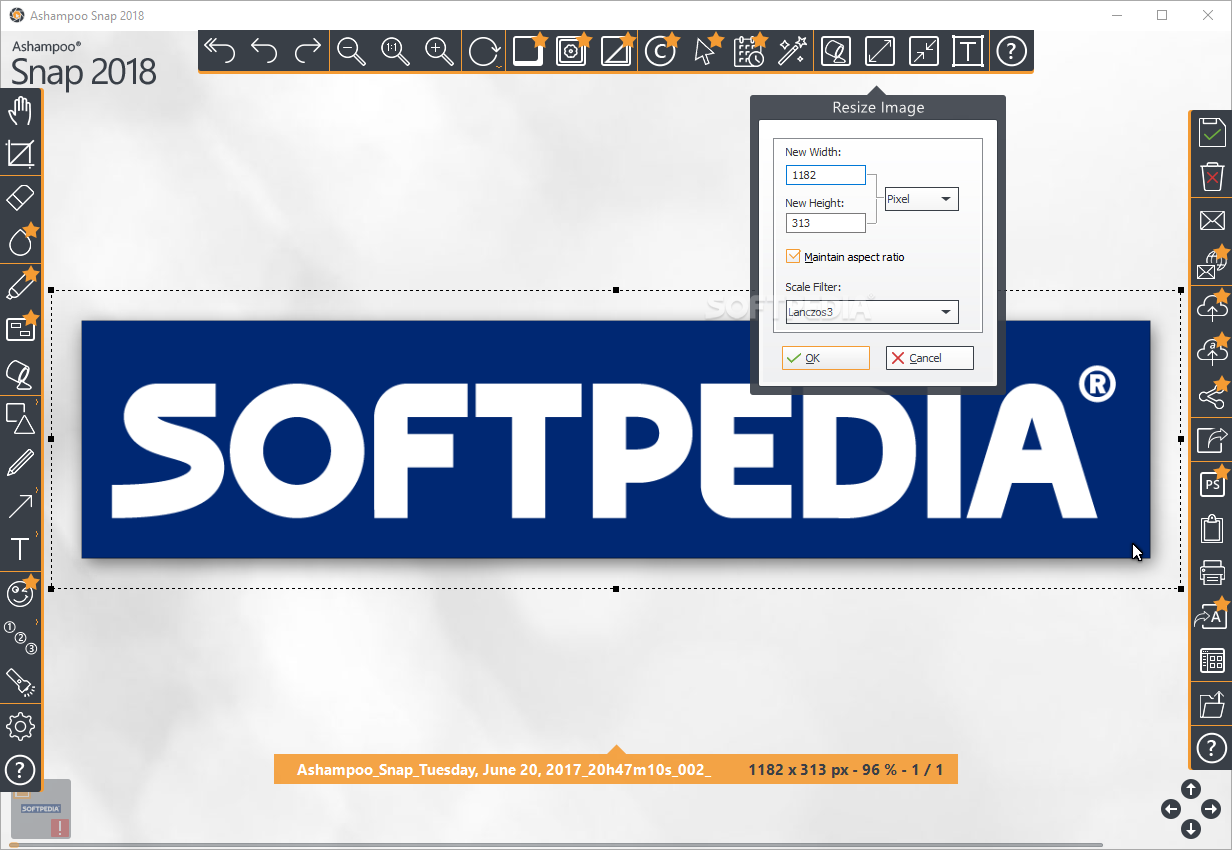This screenshot has width=1232, height=850.
Task: Click the diagonal split effect icon
Action: pos(616,51)
